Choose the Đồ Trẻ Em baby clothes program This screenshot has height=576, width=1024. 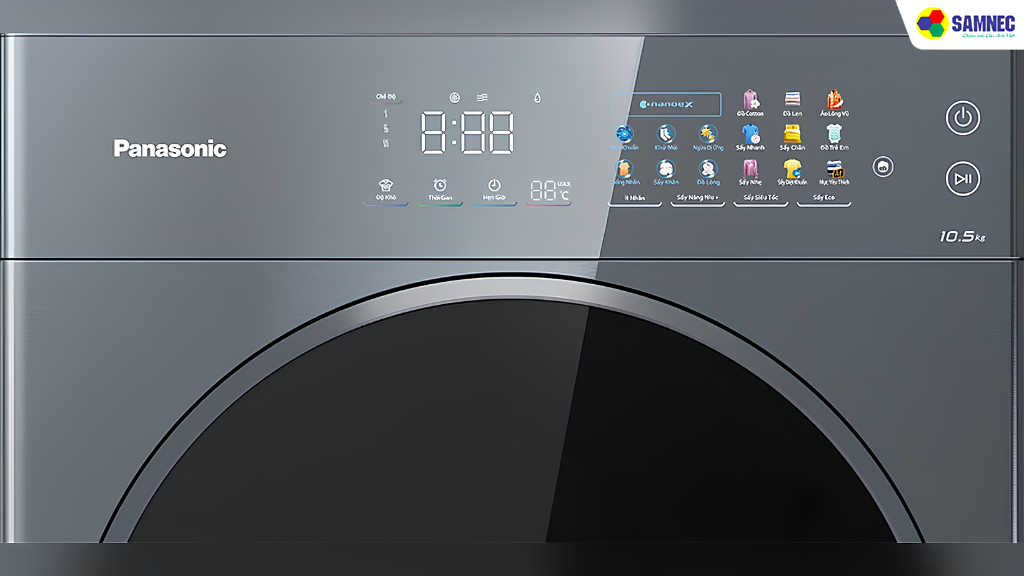tap(834, 138)
